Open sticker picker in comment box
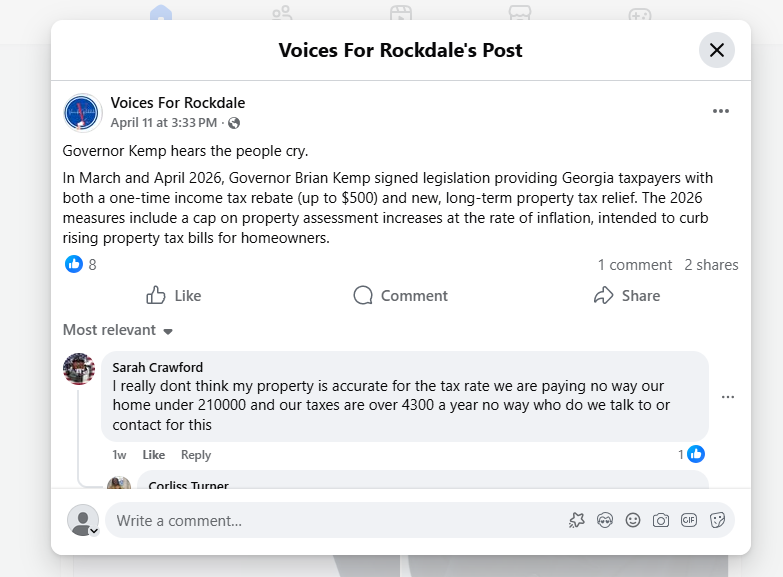This screenshot has height=577, width=783. point(717,521)
